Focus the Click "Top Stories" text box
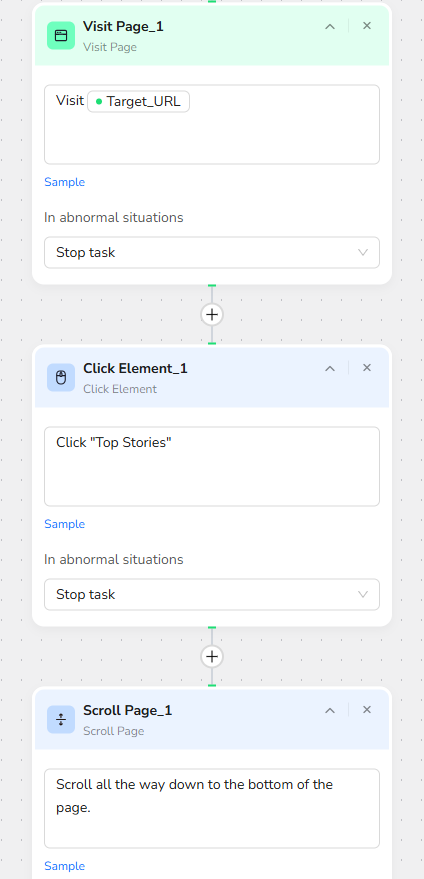Image resolution: width=424 pixels, height=879 pixels. click(x=212, y=466)
